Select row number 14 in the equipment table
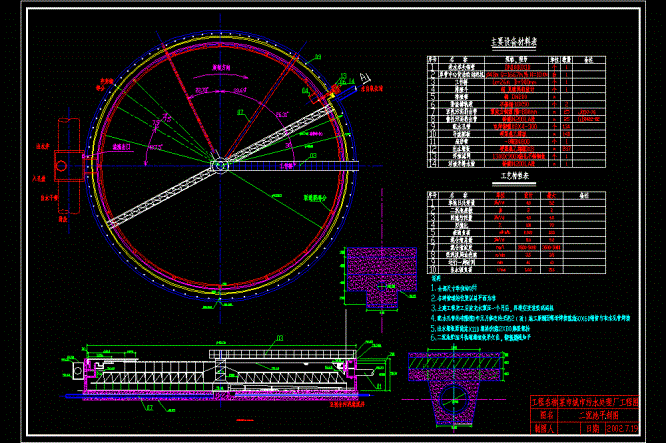Screen dimensions: 666x443 coord(432,164)
